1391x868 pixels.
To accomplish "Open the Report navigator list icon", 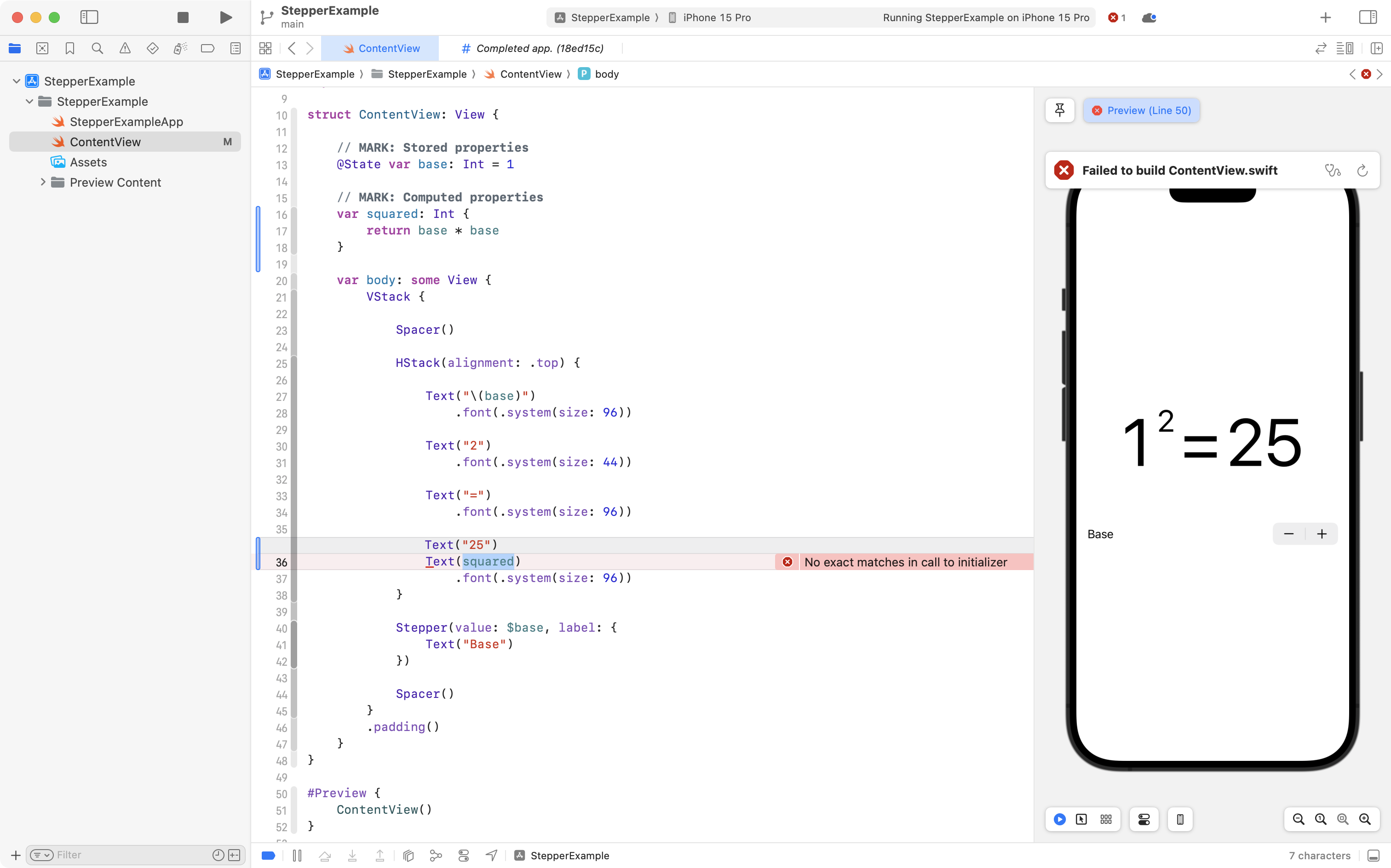I will [x=236, y=48].
